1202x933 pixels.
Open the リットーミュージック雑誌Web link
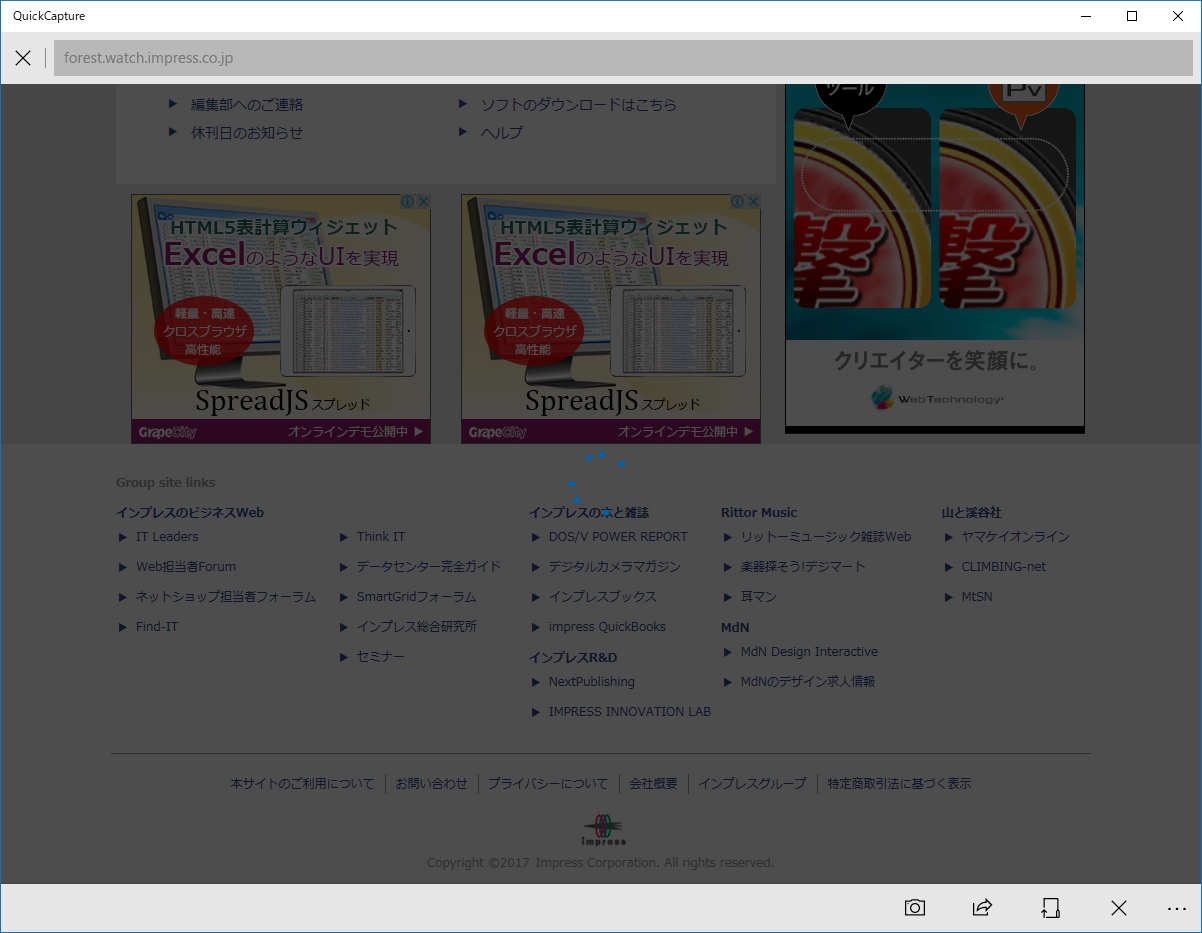click(x=825, y=536)
